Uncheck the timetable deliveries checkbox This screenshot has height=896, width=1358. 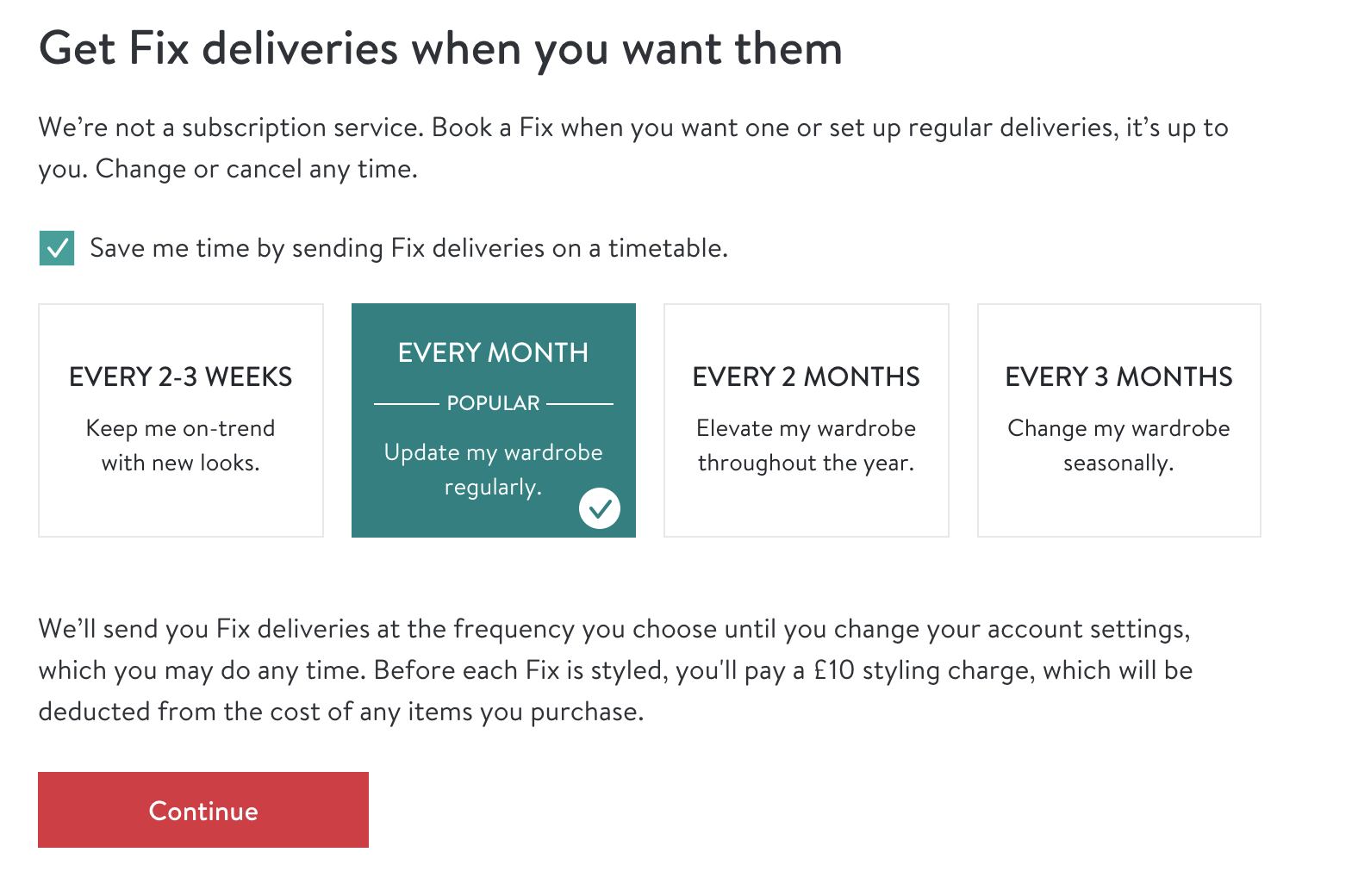click(x=57, y=248)
